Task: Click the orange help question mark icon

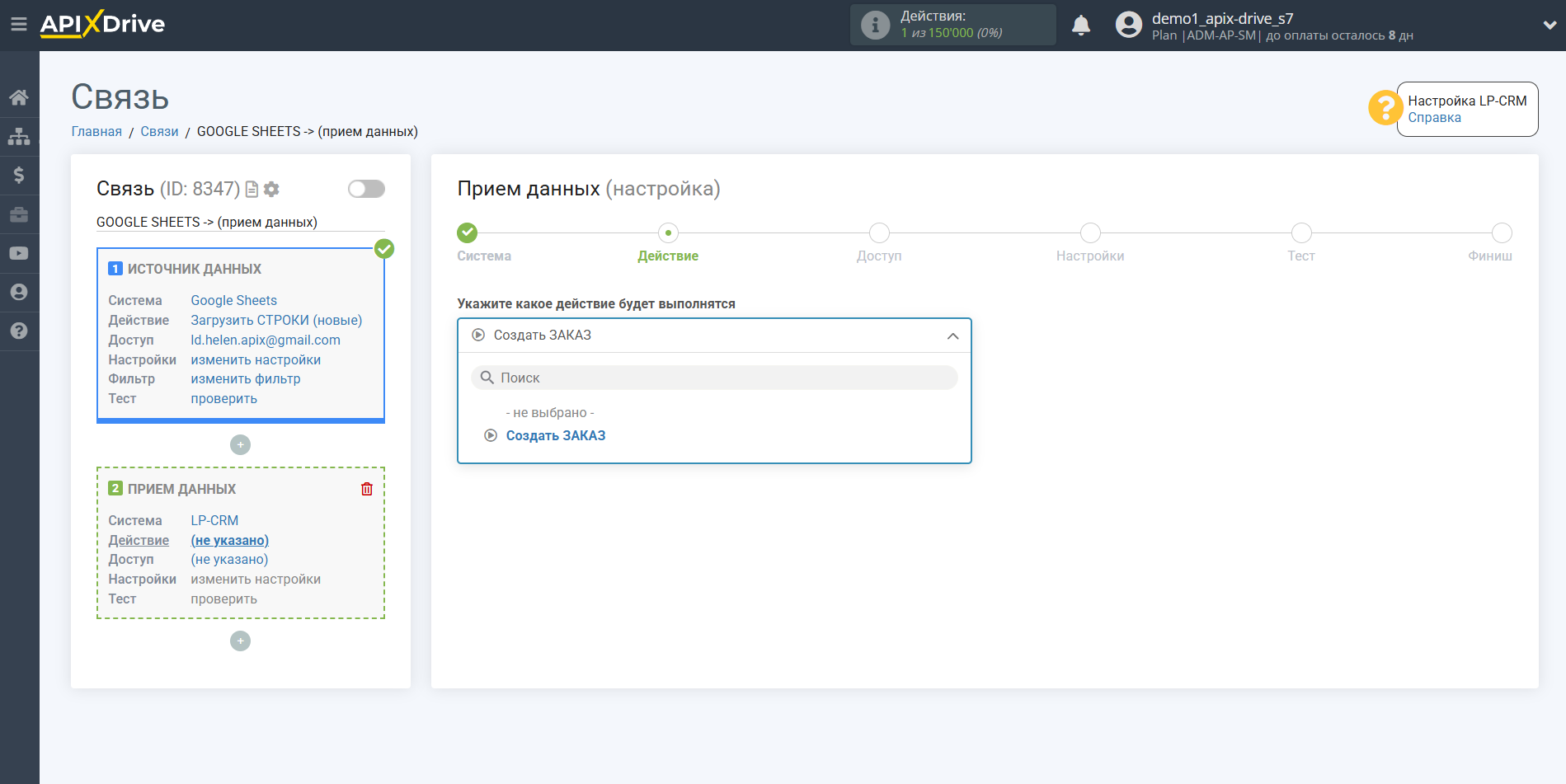Action: click(1385, 108)
